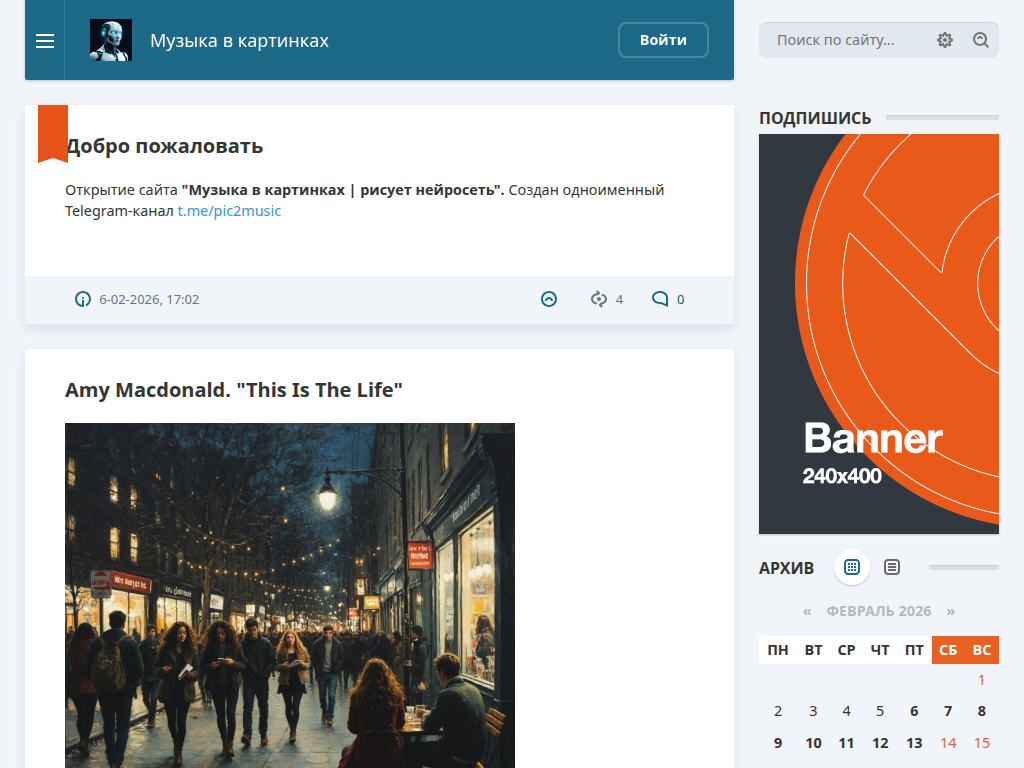Open the Amy Macdonald post title
This screenshot has width=1024, height=768.
point(233,390)
